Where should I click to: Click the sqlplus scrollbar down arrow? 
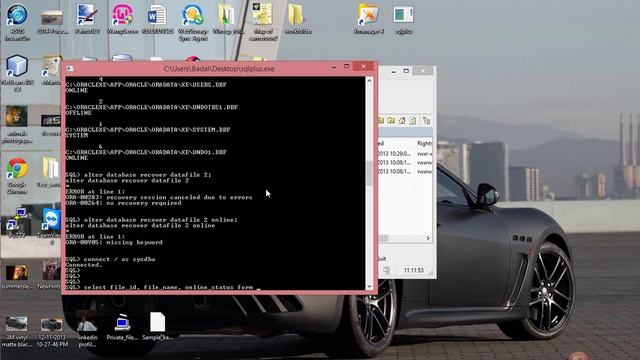click(x=369, y=287)
